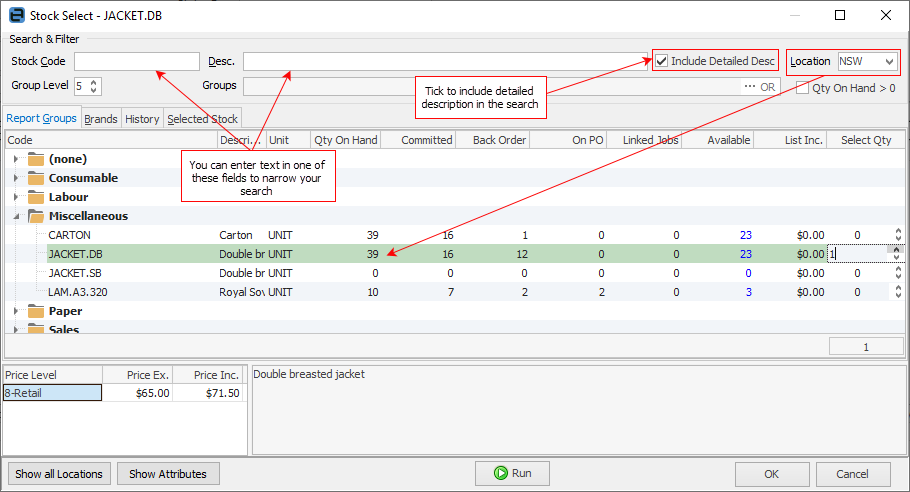The width and height of the screenshot is (910, 492).
Task: Click Price Ex. value $65.00
Action: (x=153, y=393)
